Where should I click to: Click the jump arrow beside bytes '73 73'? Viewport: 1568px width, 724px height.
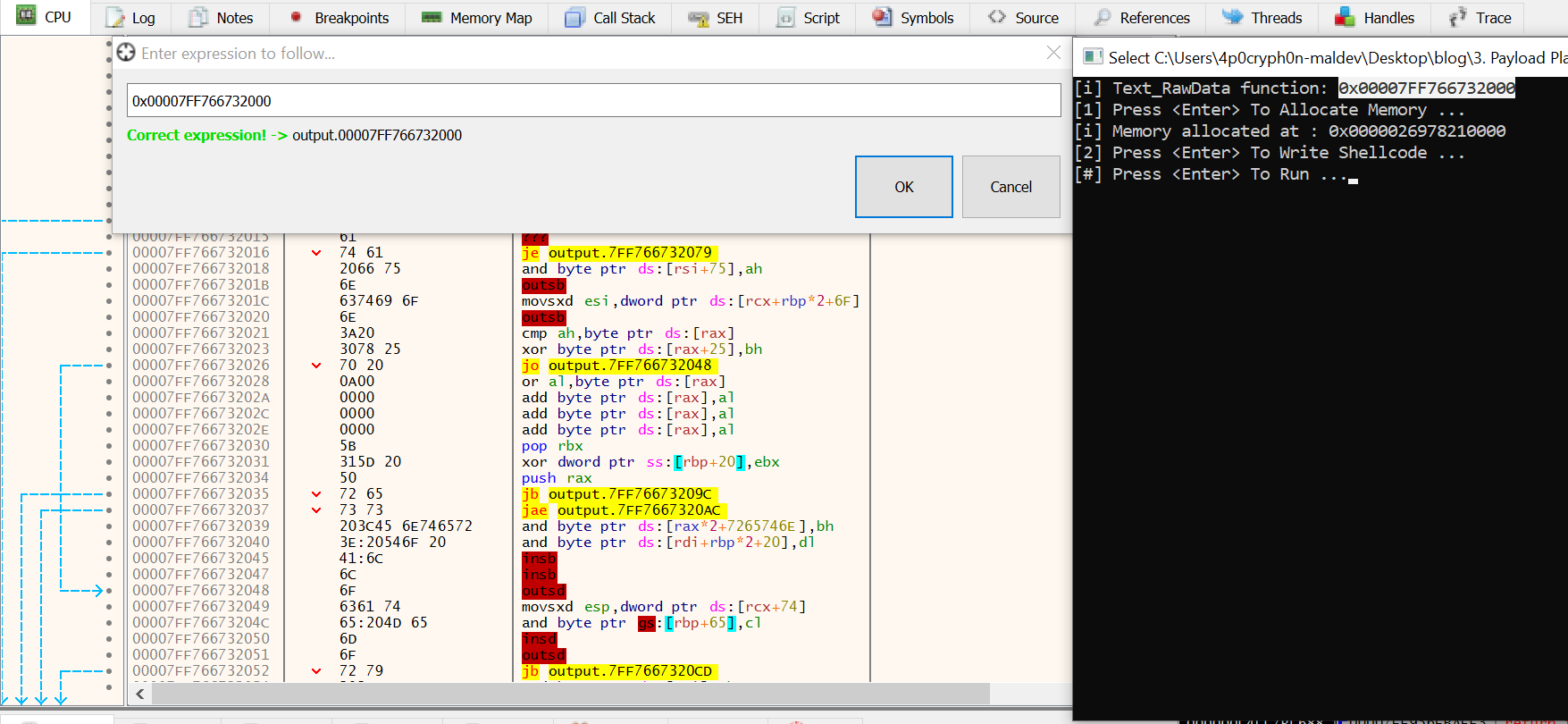coord(316,510)
